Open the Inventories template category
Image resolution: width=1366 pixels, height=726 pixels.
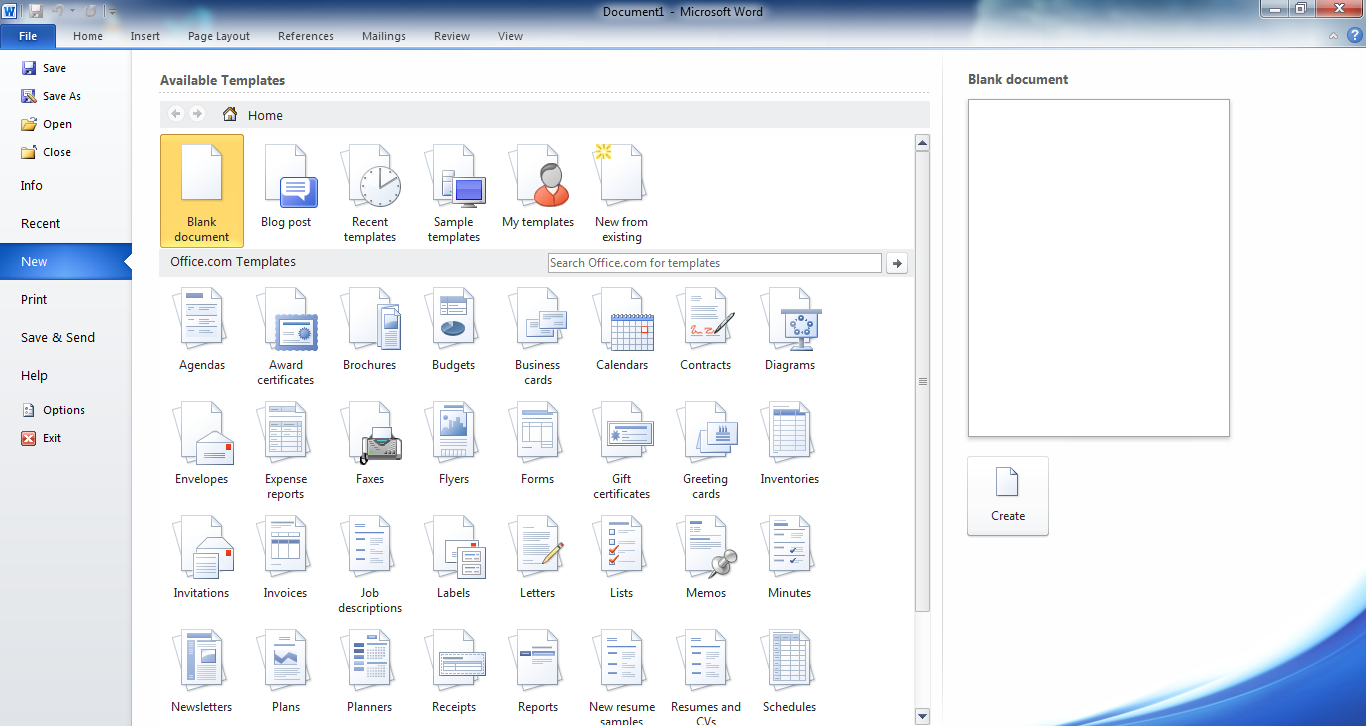pos(790,444)
